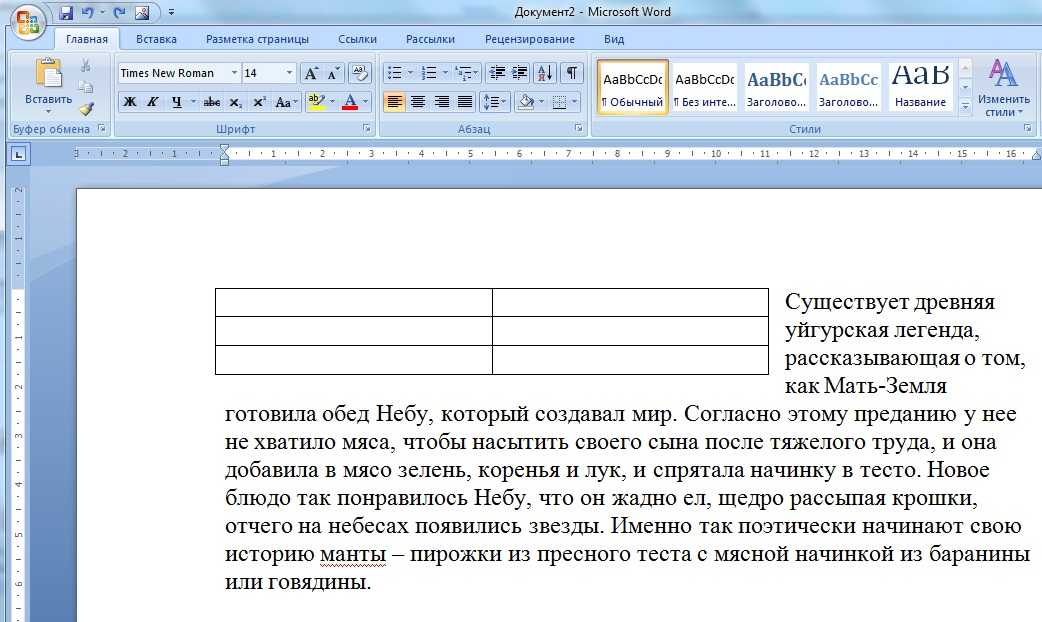This screenshot has height=622, width=1042.
Task: Toggle bold Ж formatting
Action: 130,102
